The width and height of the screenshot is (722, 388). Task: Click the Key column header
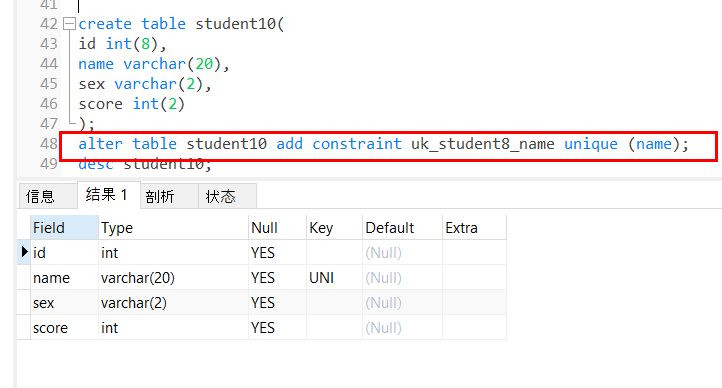pos(334,228)
